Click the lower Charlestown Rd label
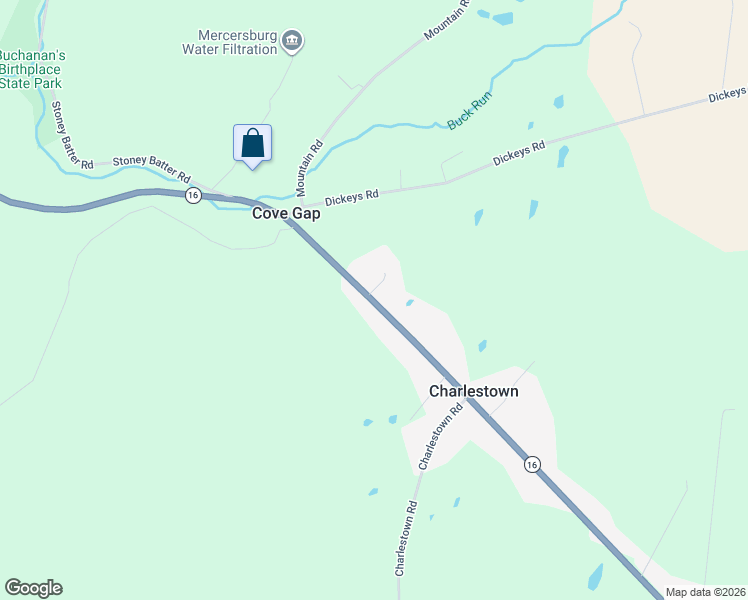 pos(406,538)
